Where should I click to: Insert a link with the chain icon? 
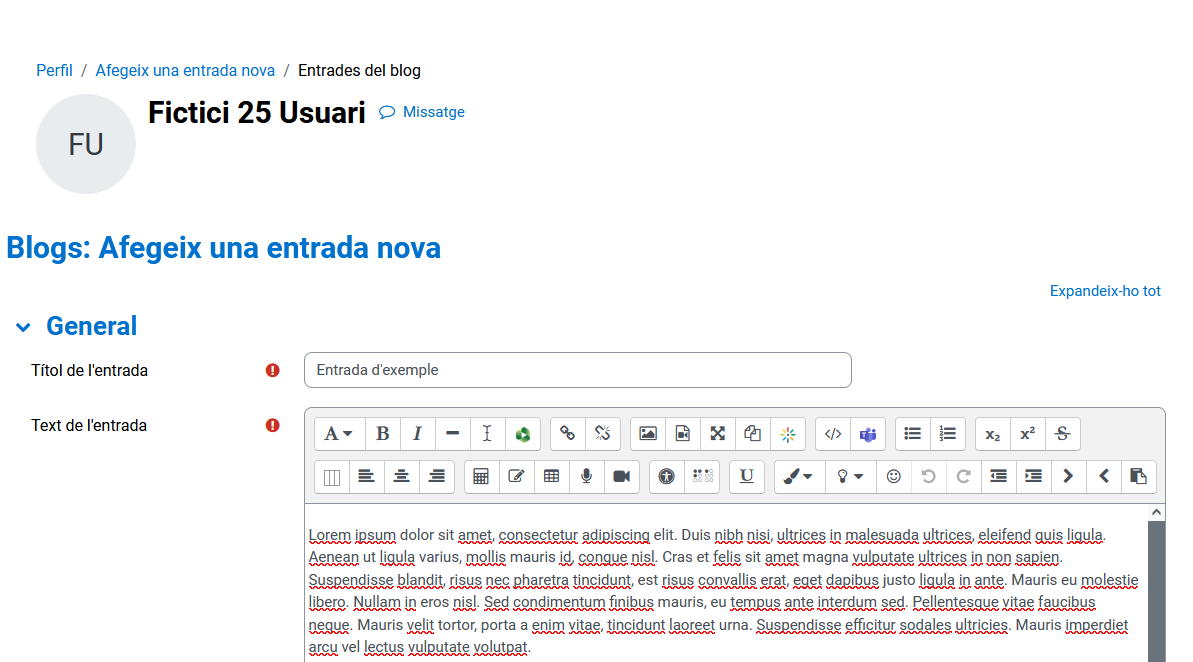click(x=567, y=434)
